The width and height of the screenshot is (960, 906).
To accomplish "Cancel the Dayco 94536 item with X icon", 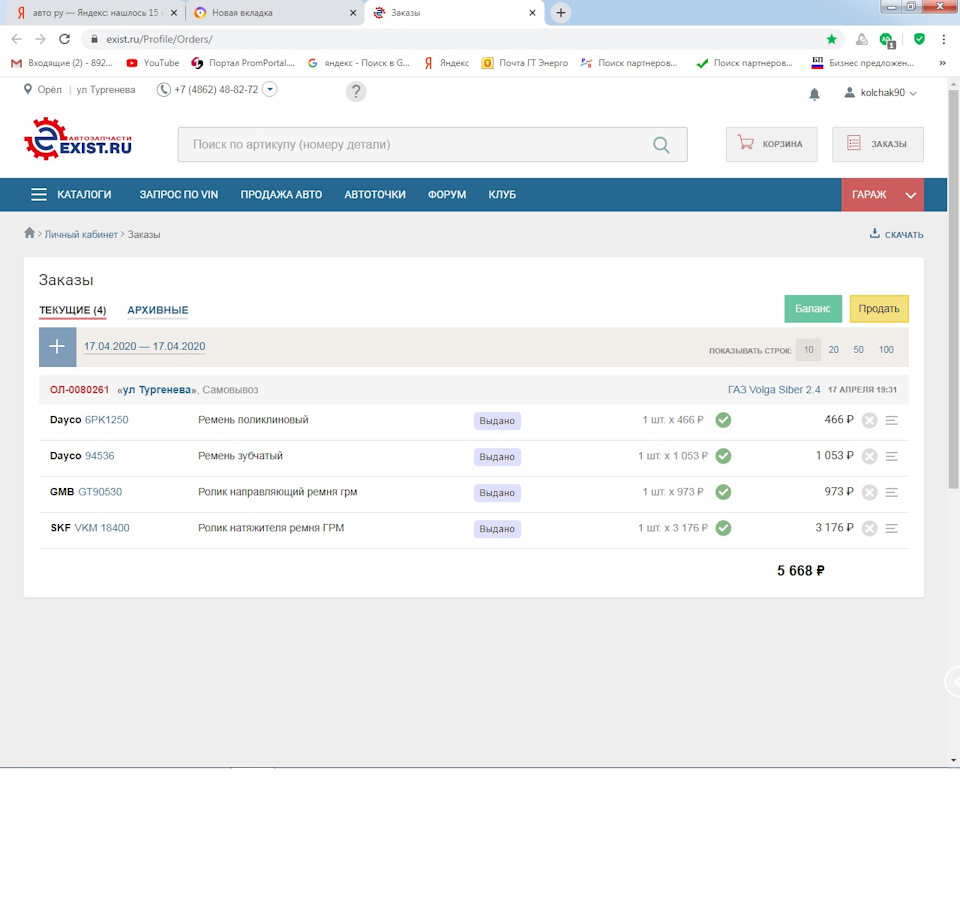I will tap(869, 457).
